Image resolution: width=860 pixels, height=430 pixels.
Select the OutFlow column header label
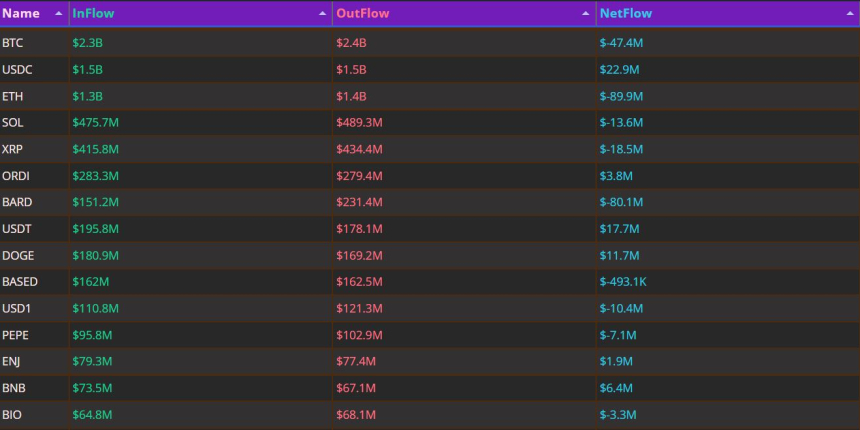(x=362, y=14)
